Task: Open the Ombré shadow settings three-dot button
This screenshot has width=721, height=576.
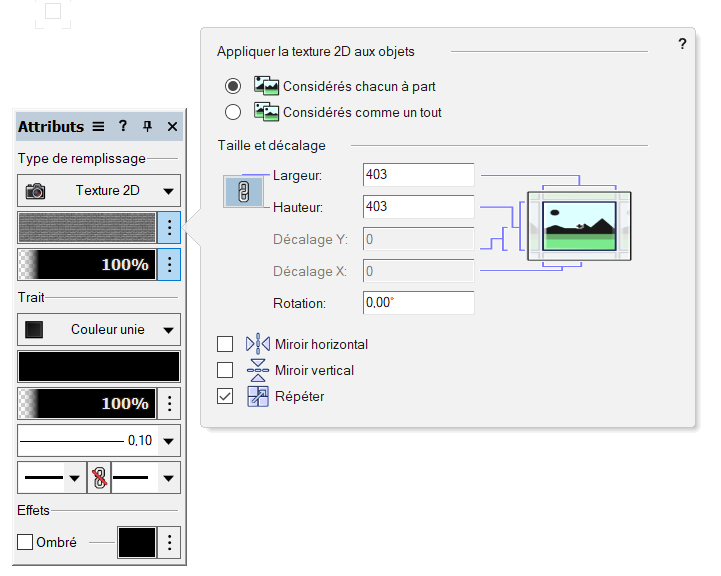Action: [x=170, y=543]
